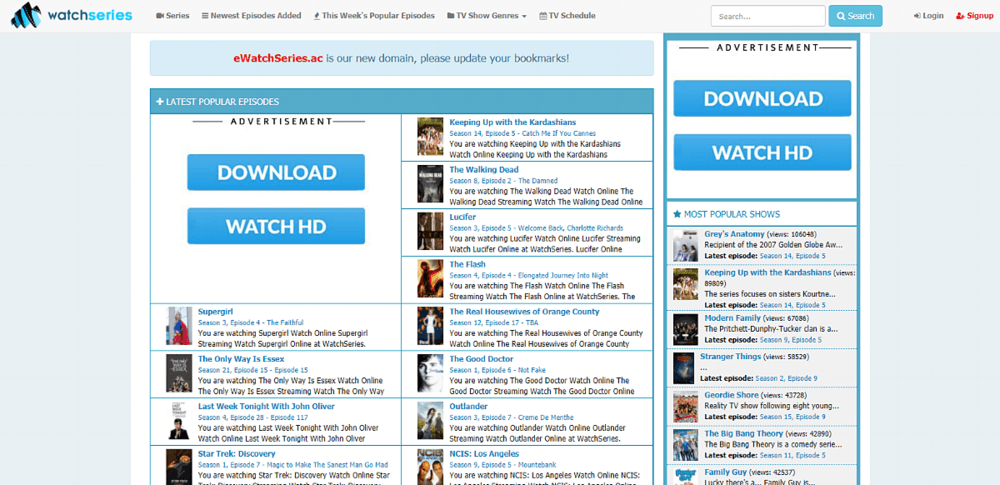Open Star Trek: Discovery title link
The width and height of the screenshot is (1000, 485).
coord(237,454)
